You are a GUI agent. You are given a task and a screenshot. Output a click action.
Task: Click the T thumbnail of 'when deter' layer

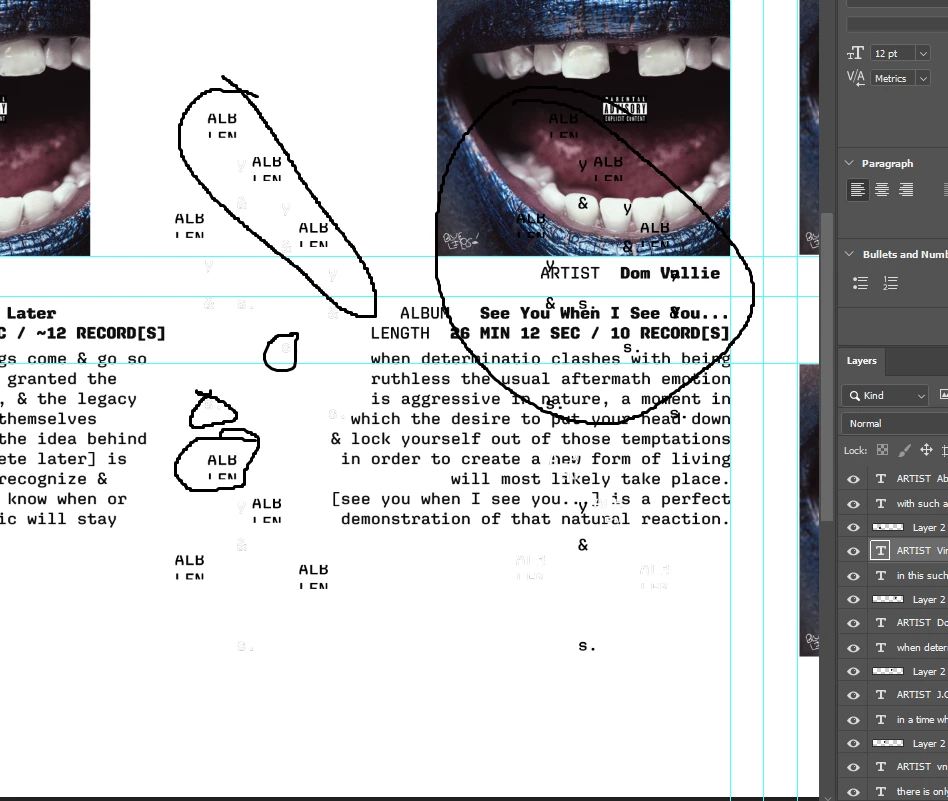click(x=881, y=647)
